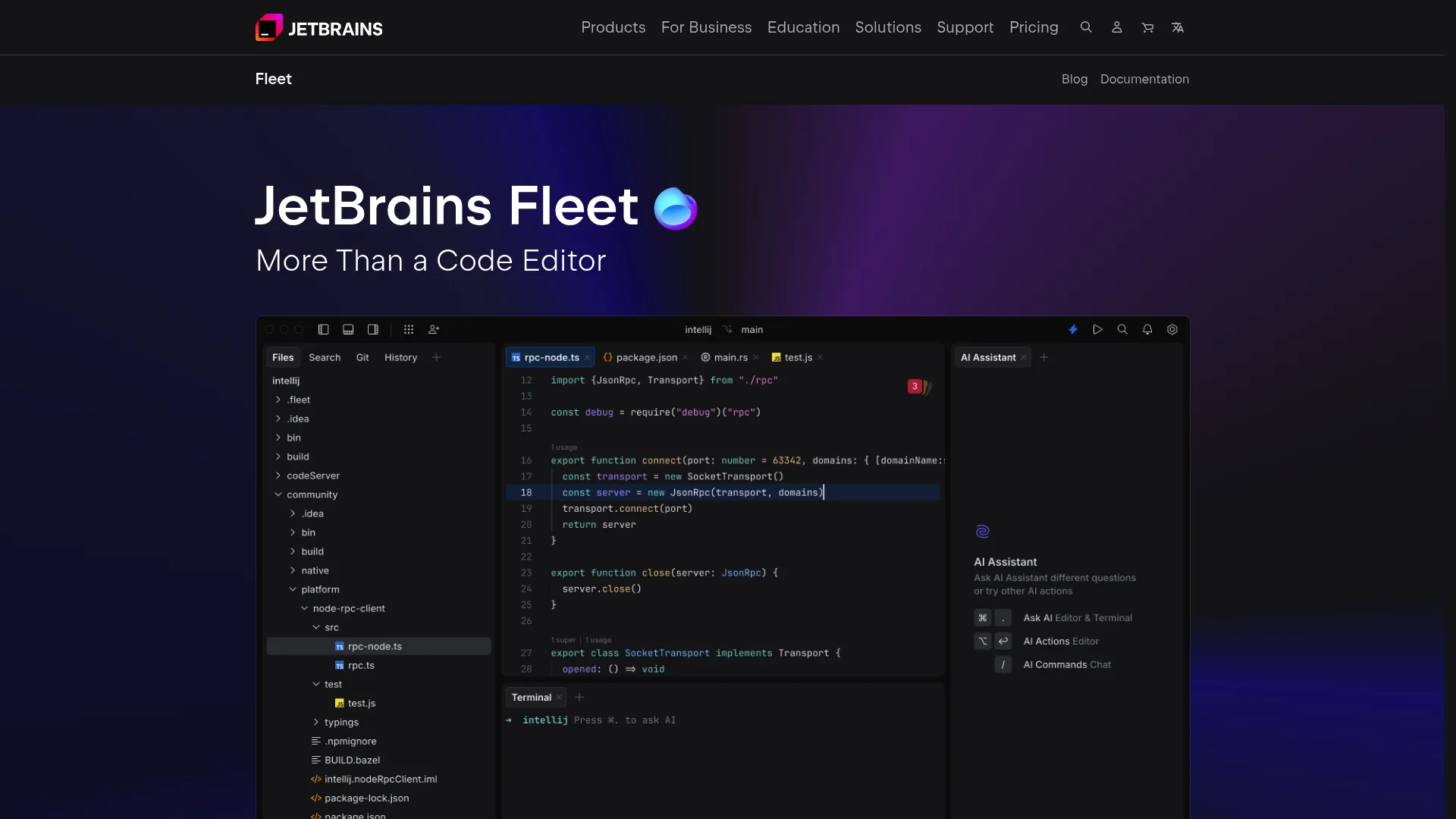This screenshot has width=1456, height=819.
Task: Expand the top-level .idea folder
Action: (x=278, y=419)
